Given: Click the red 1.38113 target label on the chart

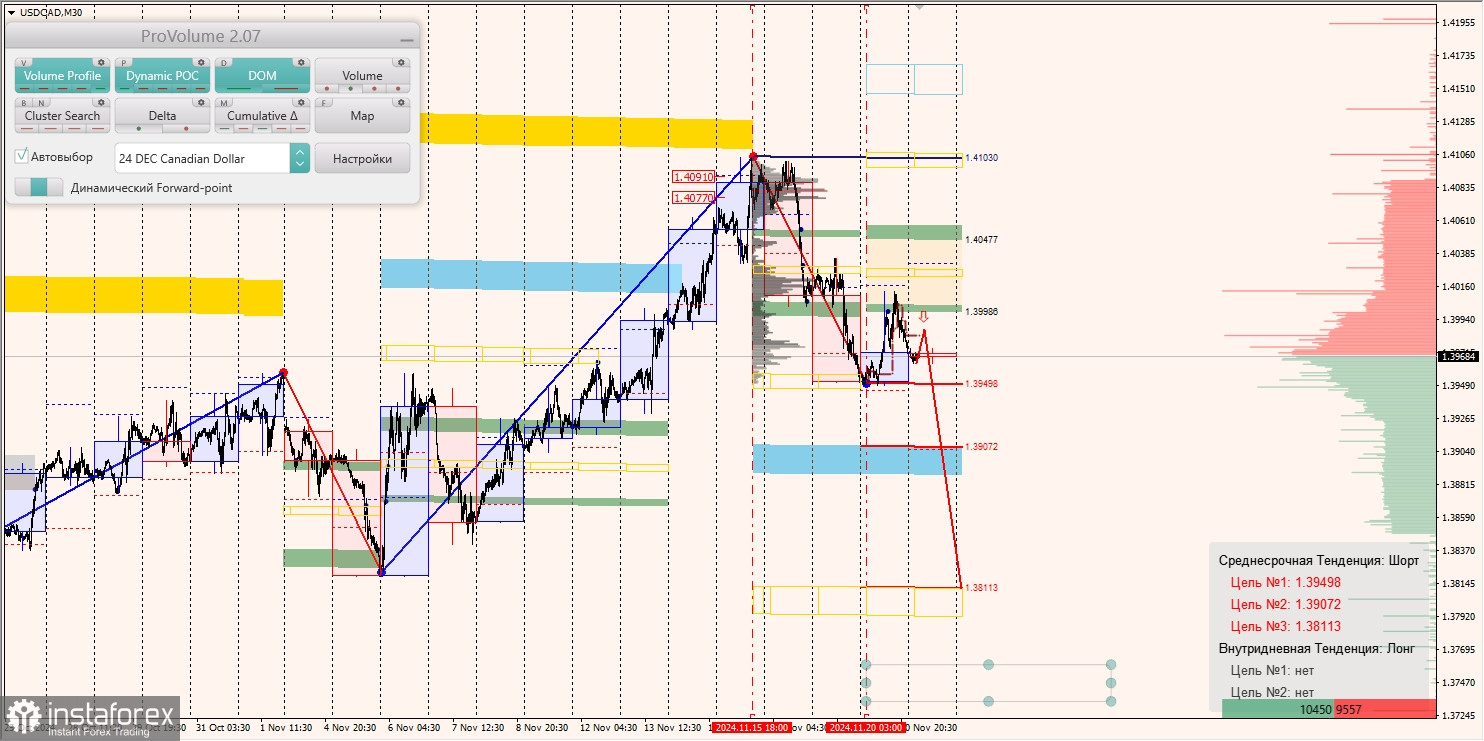Looking at the screenshot, I should [981, 588].
